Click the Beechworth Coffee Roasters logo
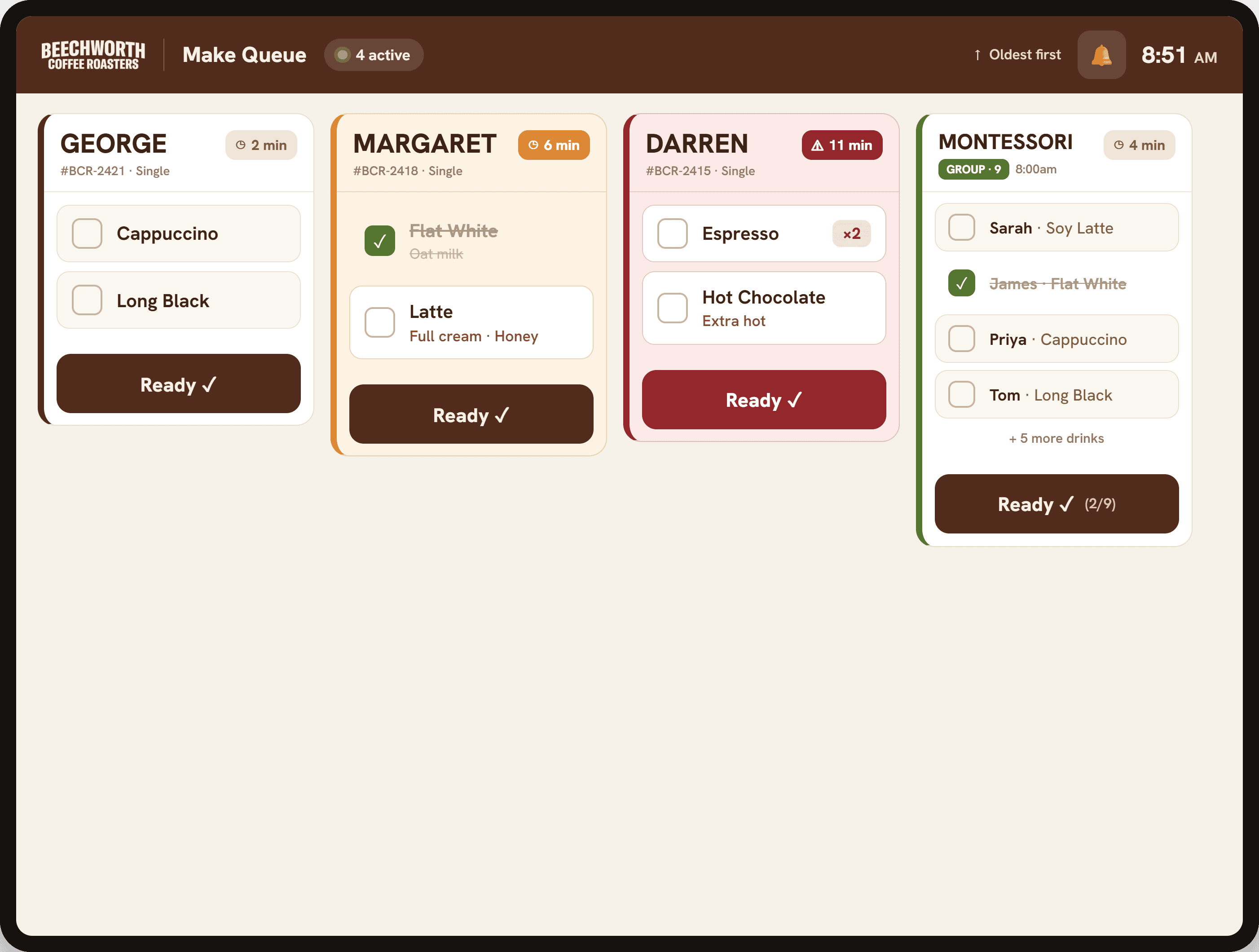The image size is (1259, 952). click(93, 55)
